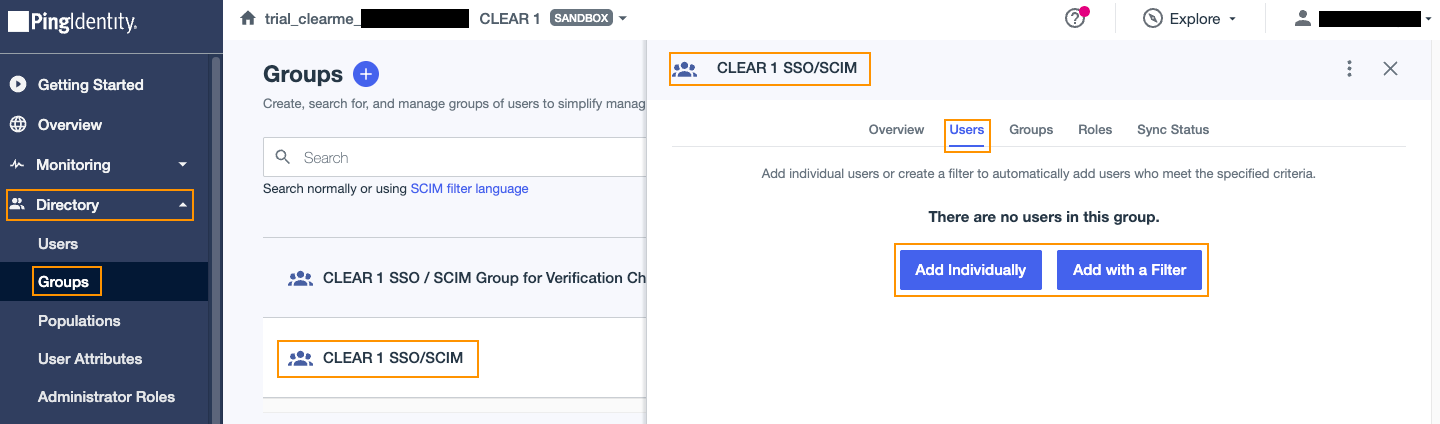Screen dimensions: 1440x424
Task: Click the compass icon beside Explore
Action: coord(1152,19)
